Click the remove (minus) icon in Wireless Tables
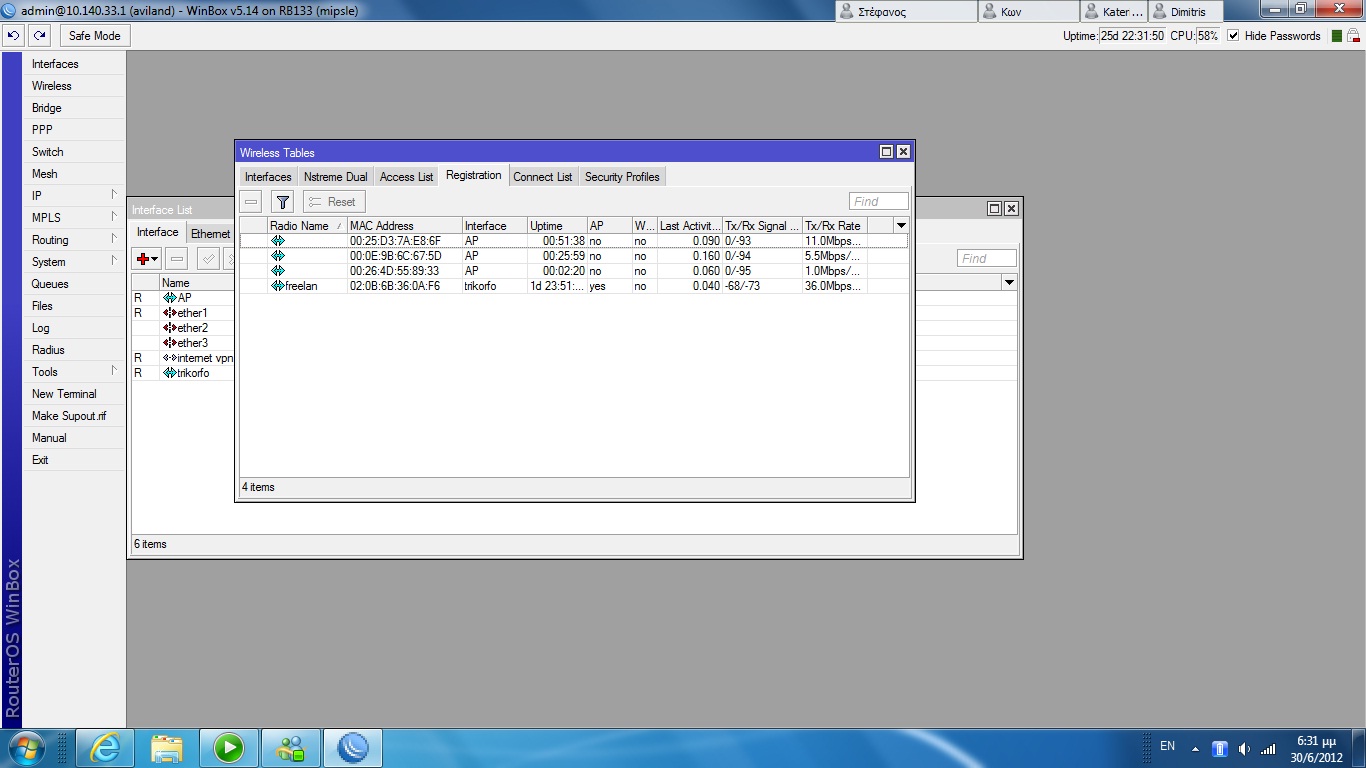1366x768 pixels. click(x=251, y=202)
